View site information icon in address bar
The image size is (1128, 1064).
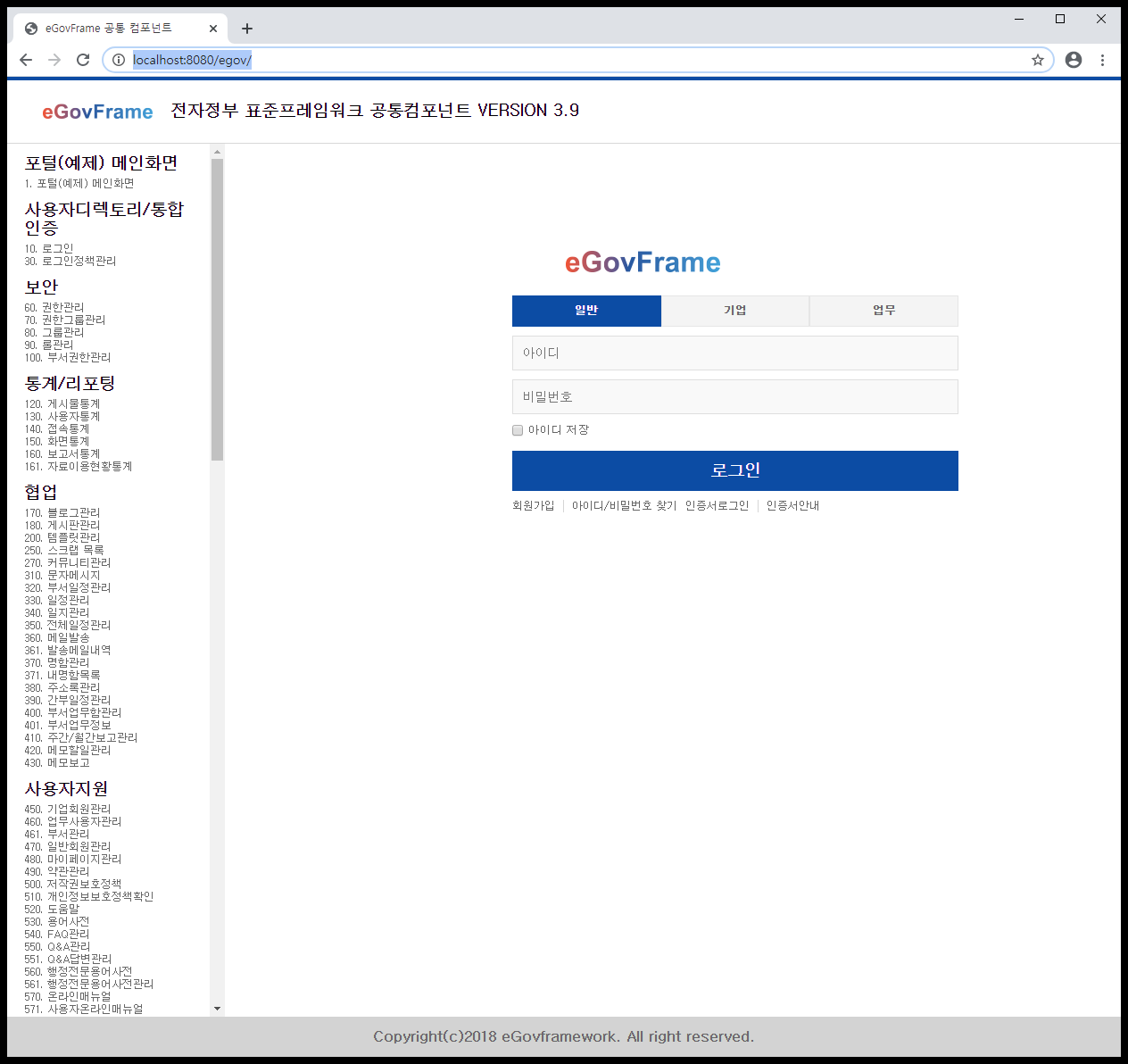(119, 60)
